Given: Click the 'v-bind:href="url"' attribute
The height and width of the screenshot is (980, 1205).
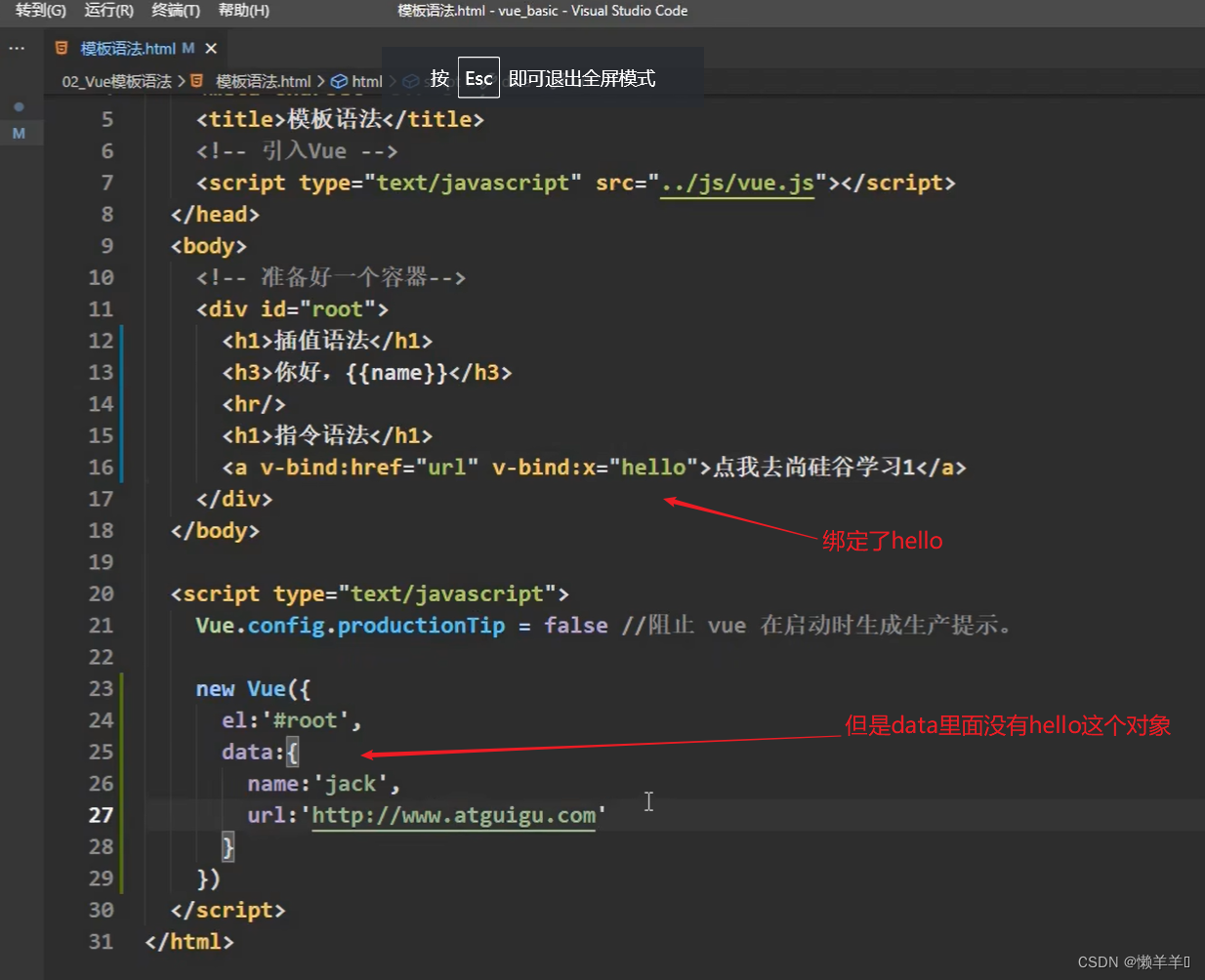Looking at the screenshot, I should click(x=369, y=467).
